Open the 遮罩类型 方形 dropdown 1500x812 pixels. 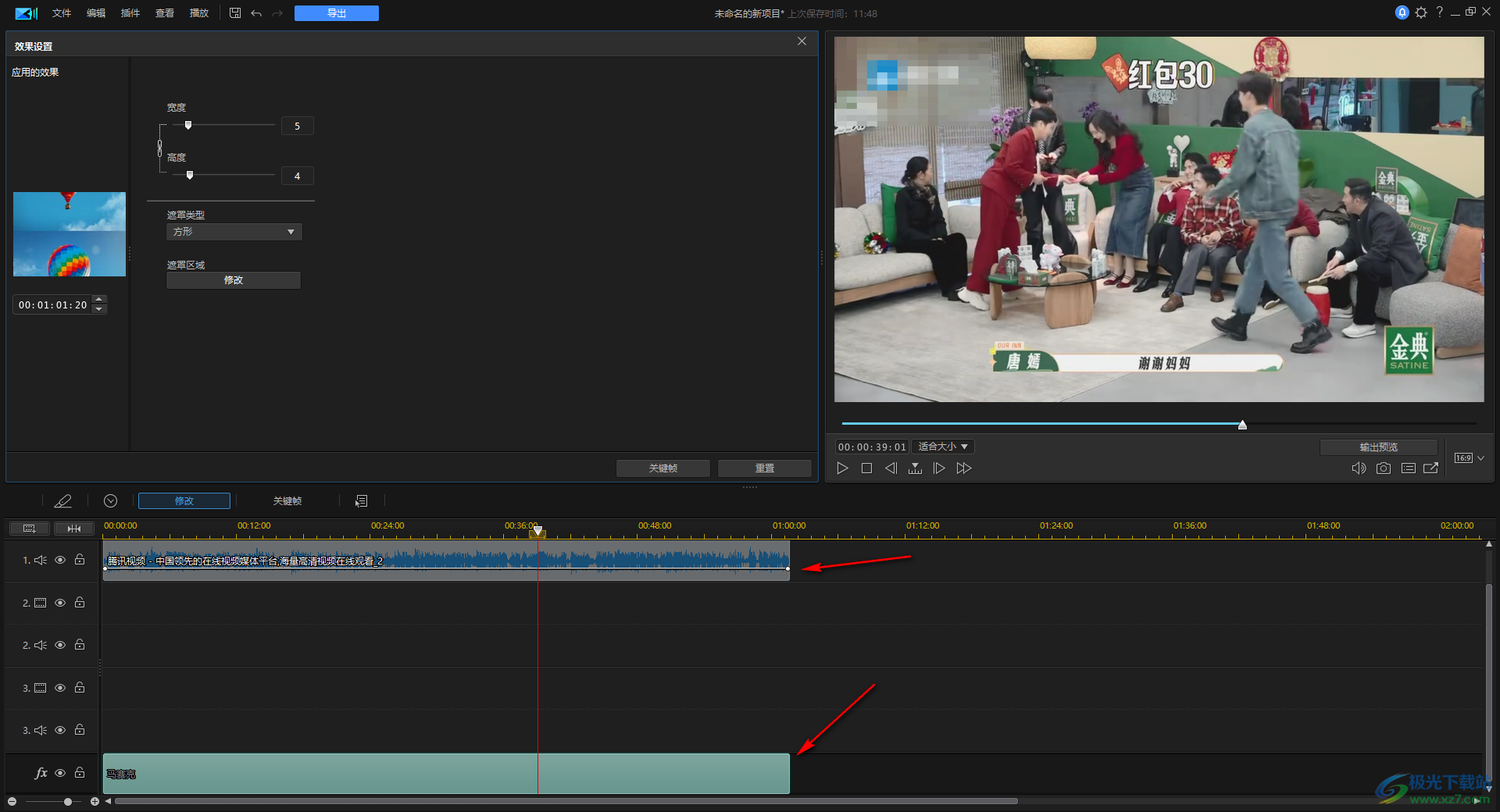234,232
